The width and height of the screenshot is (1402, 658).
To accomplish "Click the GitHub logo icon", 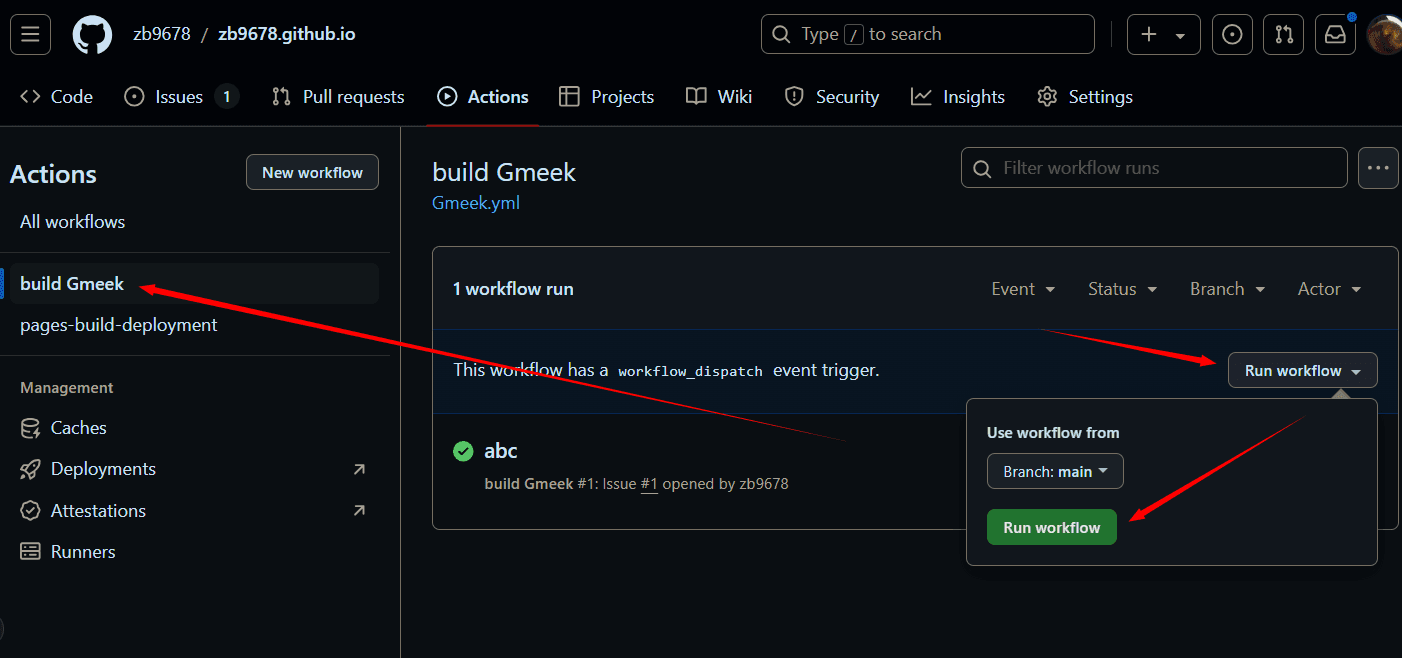I will (92, 35).
